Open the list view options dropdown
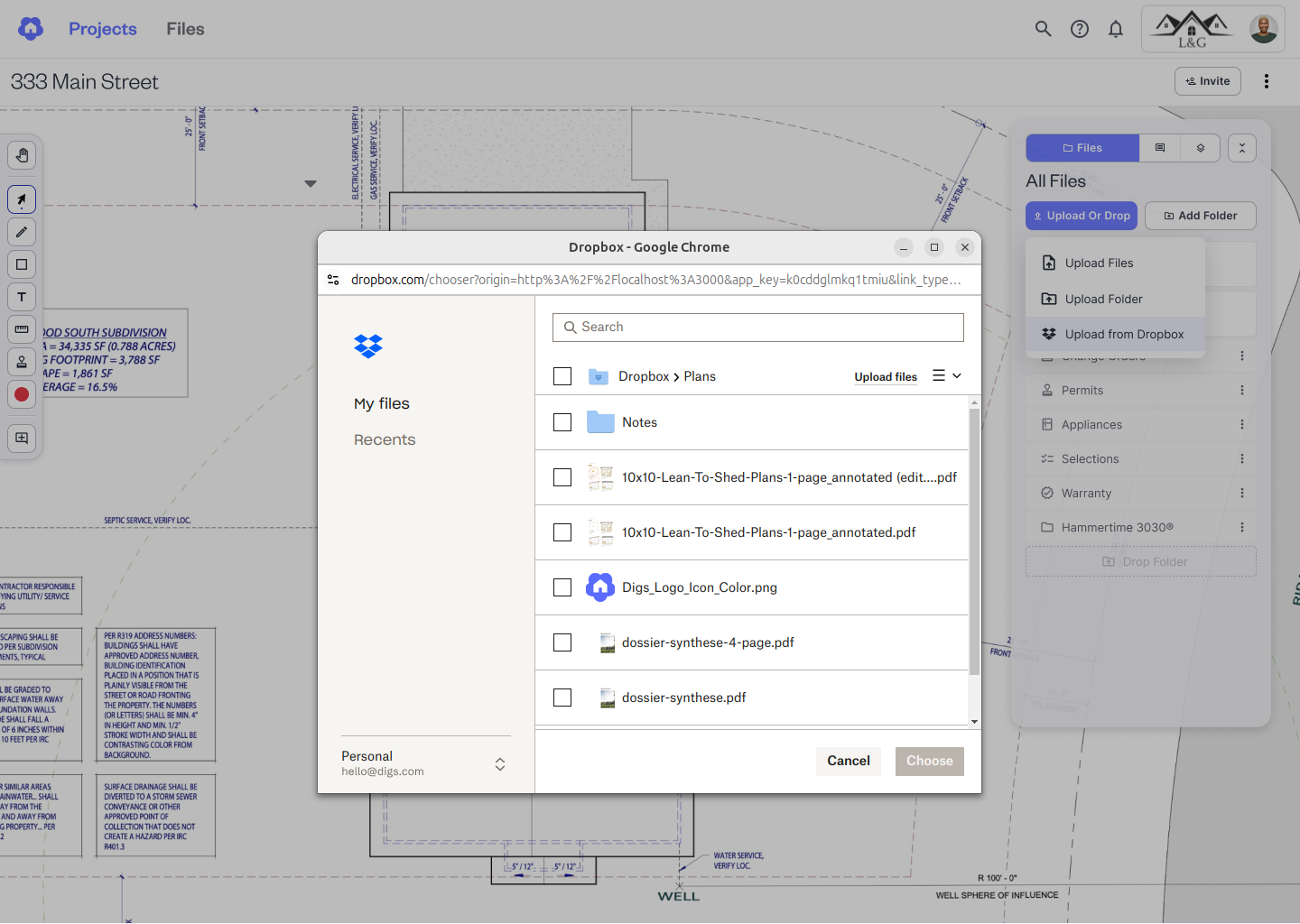The width and height of the screenshot is (1300, 924). tap(947, 376)
